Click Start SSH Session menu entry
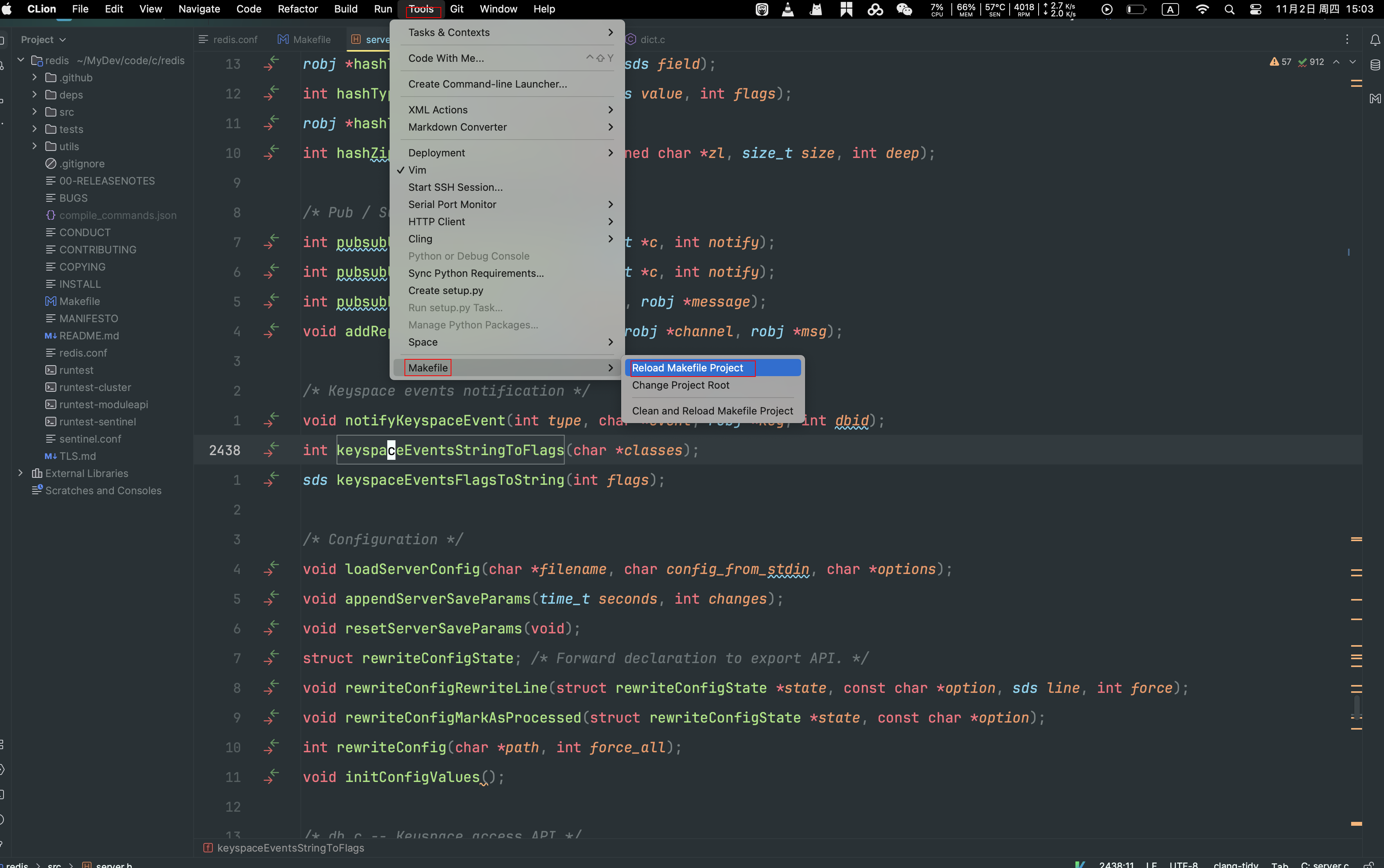Screen dimensions: 1384x868 (x=455, y=187)
